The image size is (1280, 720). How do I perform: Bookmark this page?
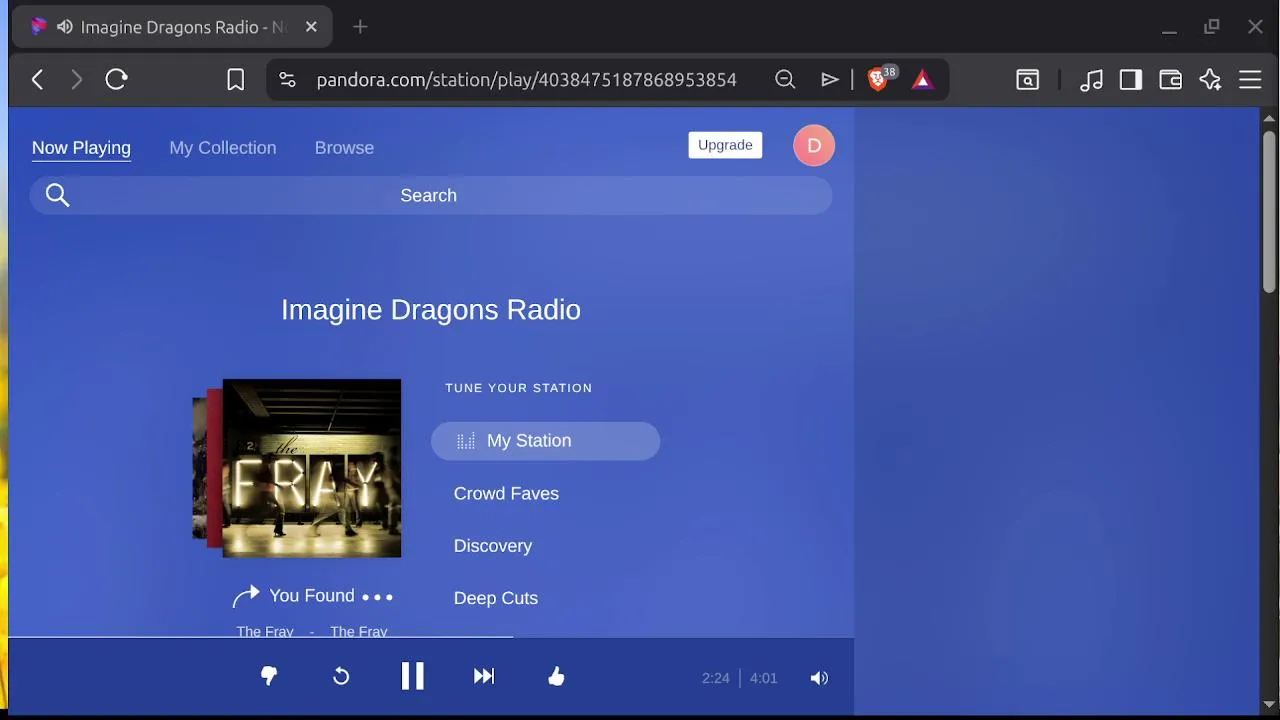coord(235,80)
